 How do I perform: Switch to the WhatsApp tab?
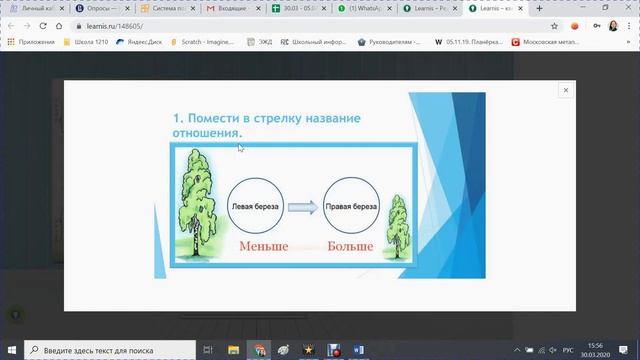[364, 8]
